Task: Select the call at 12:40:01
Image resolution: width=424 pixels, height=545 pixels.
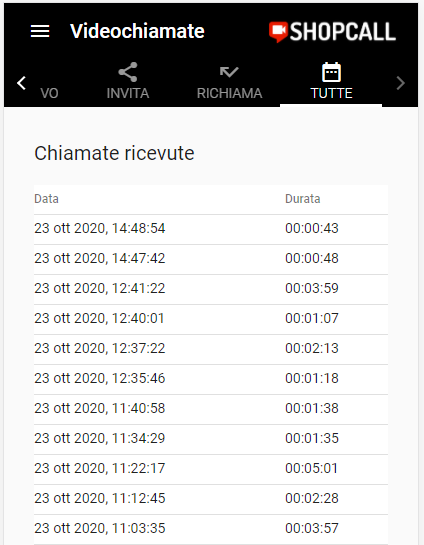Action: pyautogui.click(x=211, y=319)
